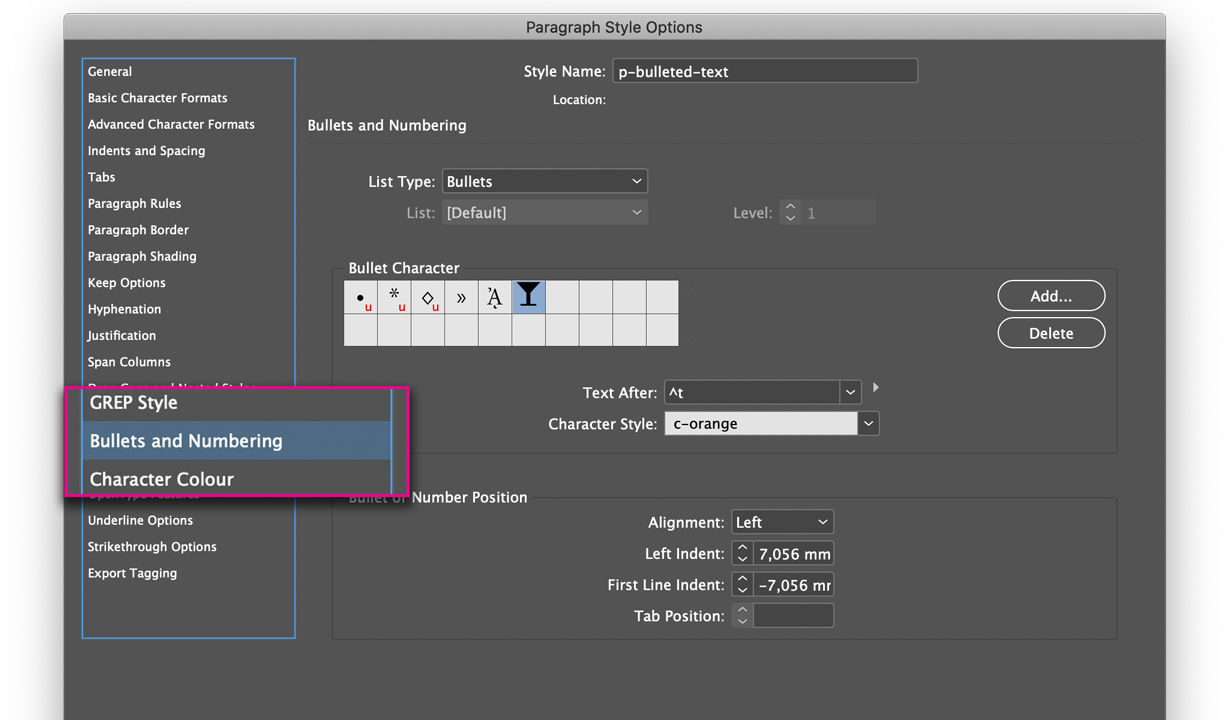This screenshot has height=720, width=1229.
Task: Select the letter-A glyph bullet character
Action: point(494,296)
